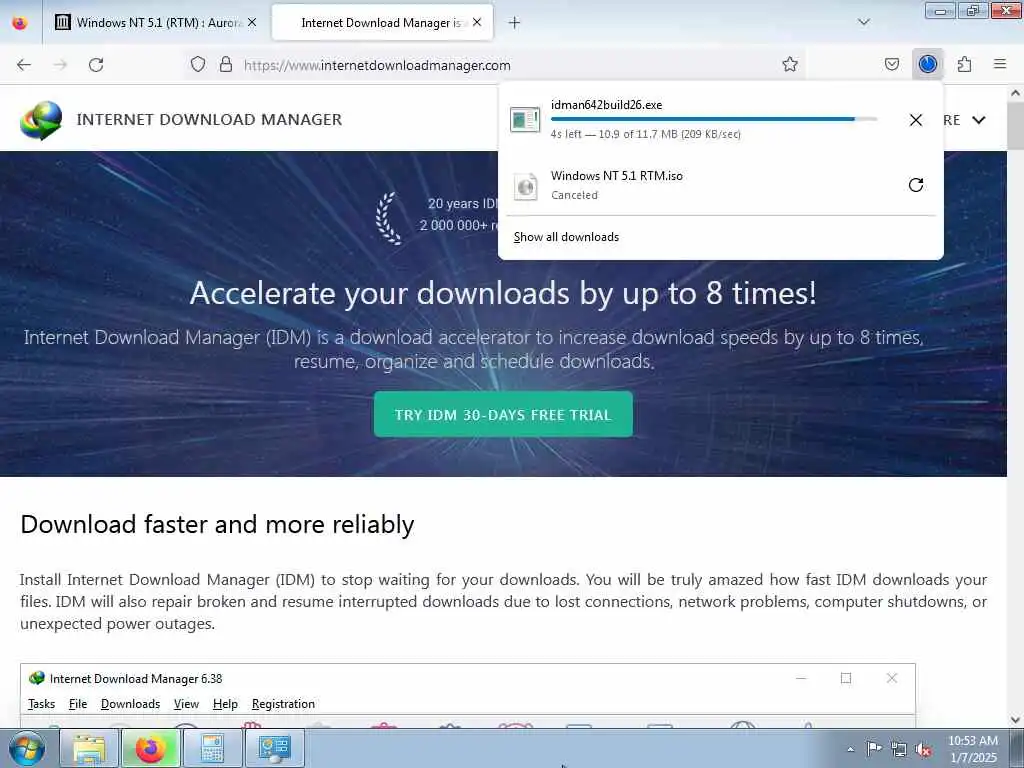This screenshot has width=1024, height=768.
Task: Open the View menu in IDM screenshot
Action: (186, 703)
